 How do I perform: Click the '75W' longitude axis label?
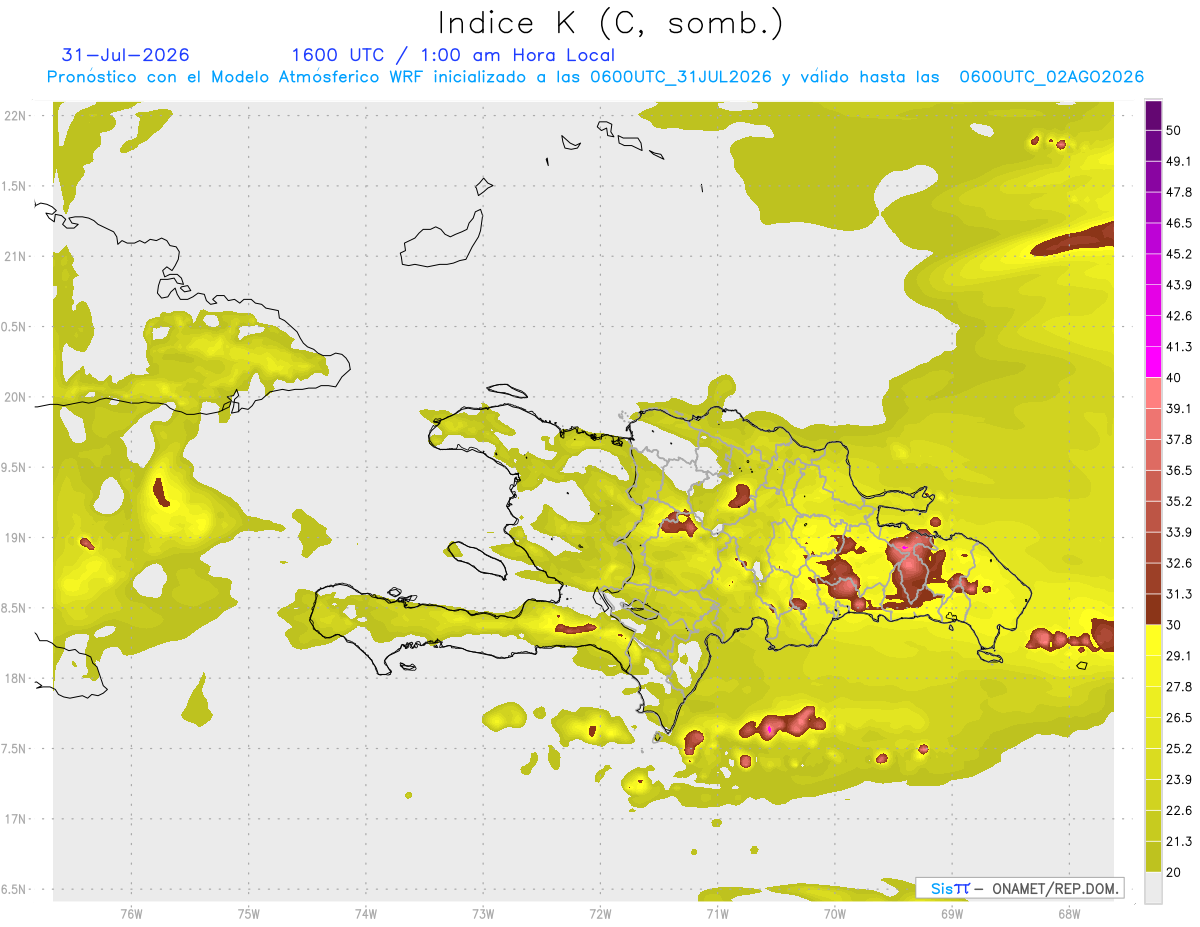(249, 913)
